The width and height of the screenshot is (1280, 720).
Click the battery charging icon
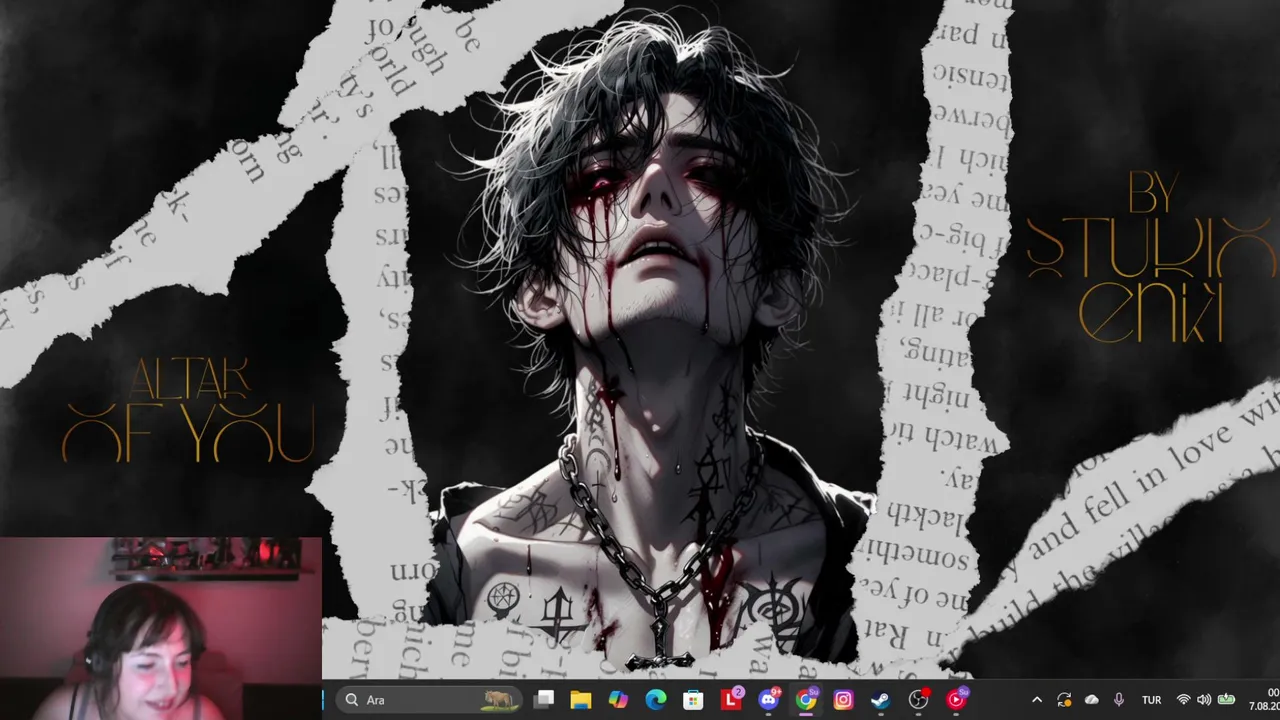point(1226,700)
